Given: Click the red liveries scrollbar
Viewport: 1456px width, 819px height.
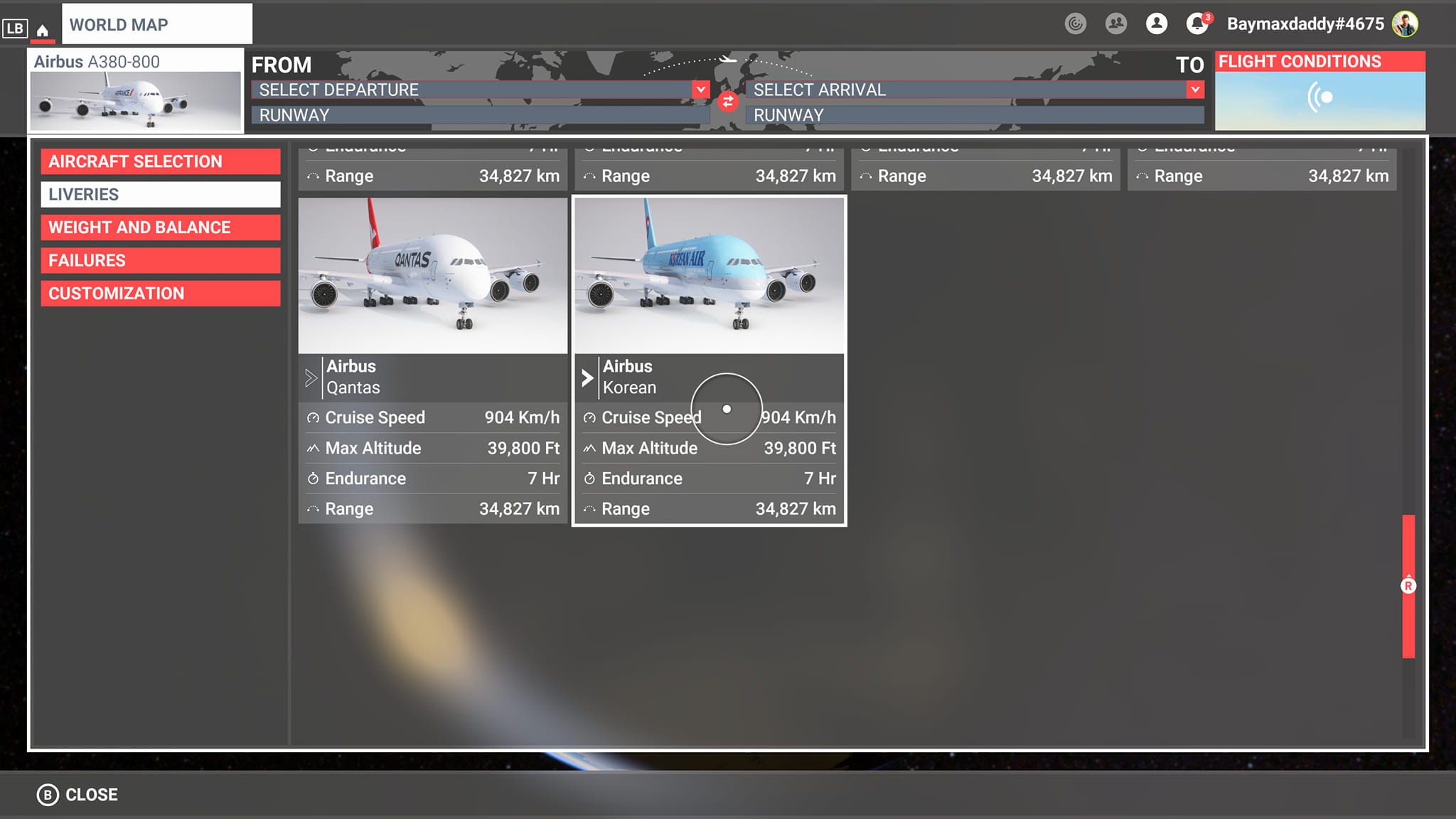Looking at the screenshot, I should coord(1408,587).
